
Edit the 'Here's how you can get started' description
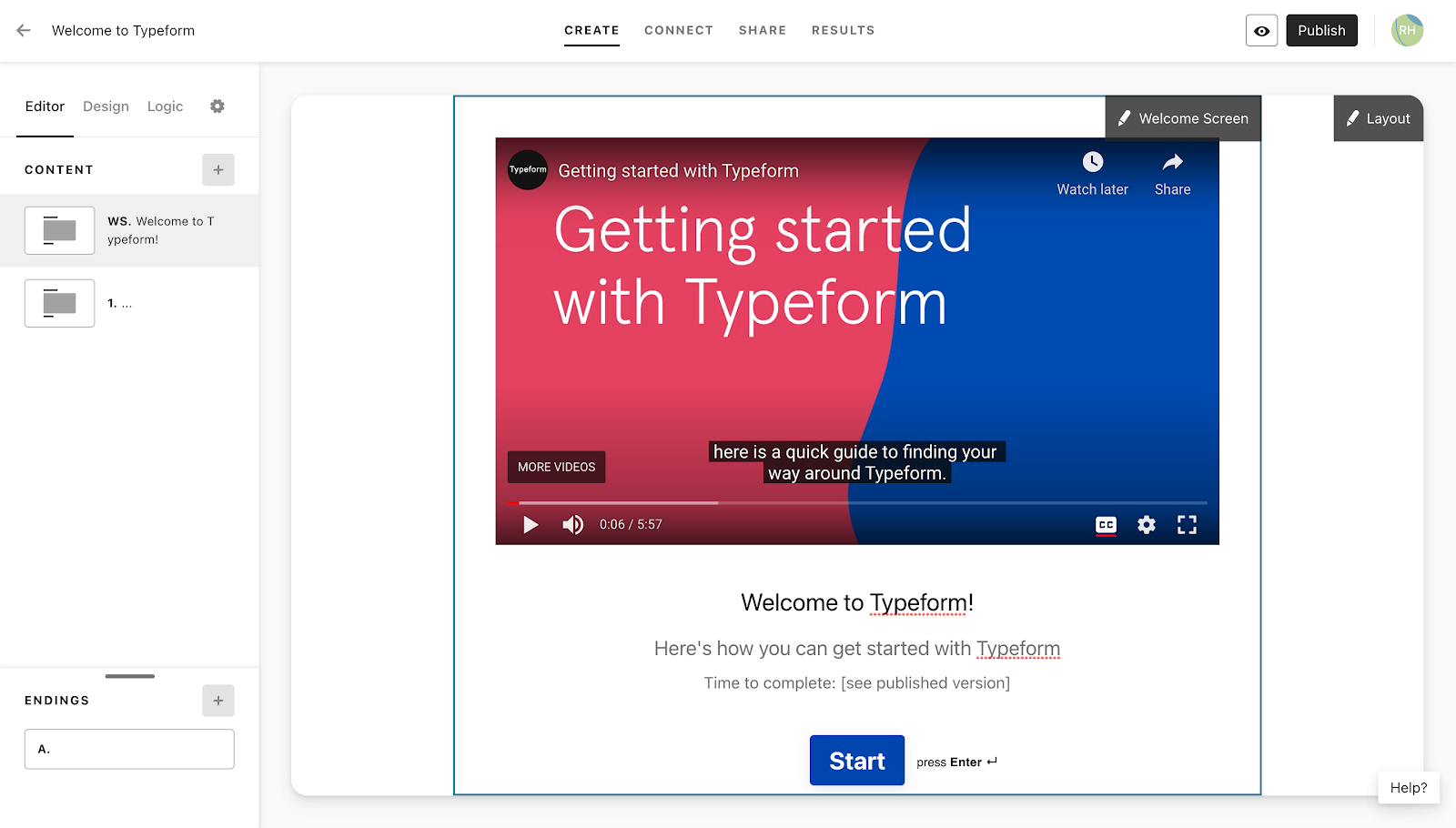[x=857, y=649]
